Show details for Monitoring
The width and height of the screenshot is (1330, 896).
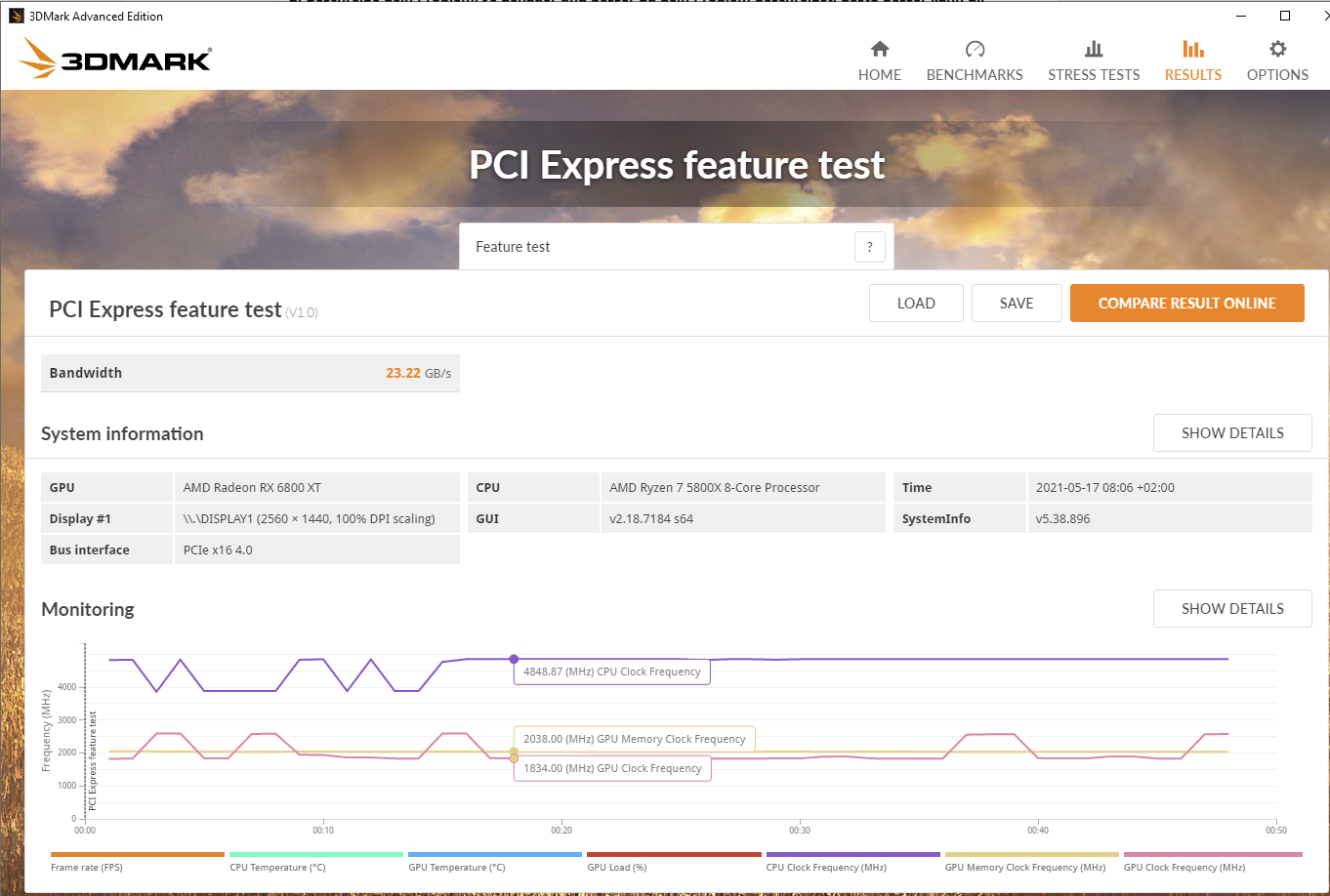pyautogui.click(x=1232, y=609)
